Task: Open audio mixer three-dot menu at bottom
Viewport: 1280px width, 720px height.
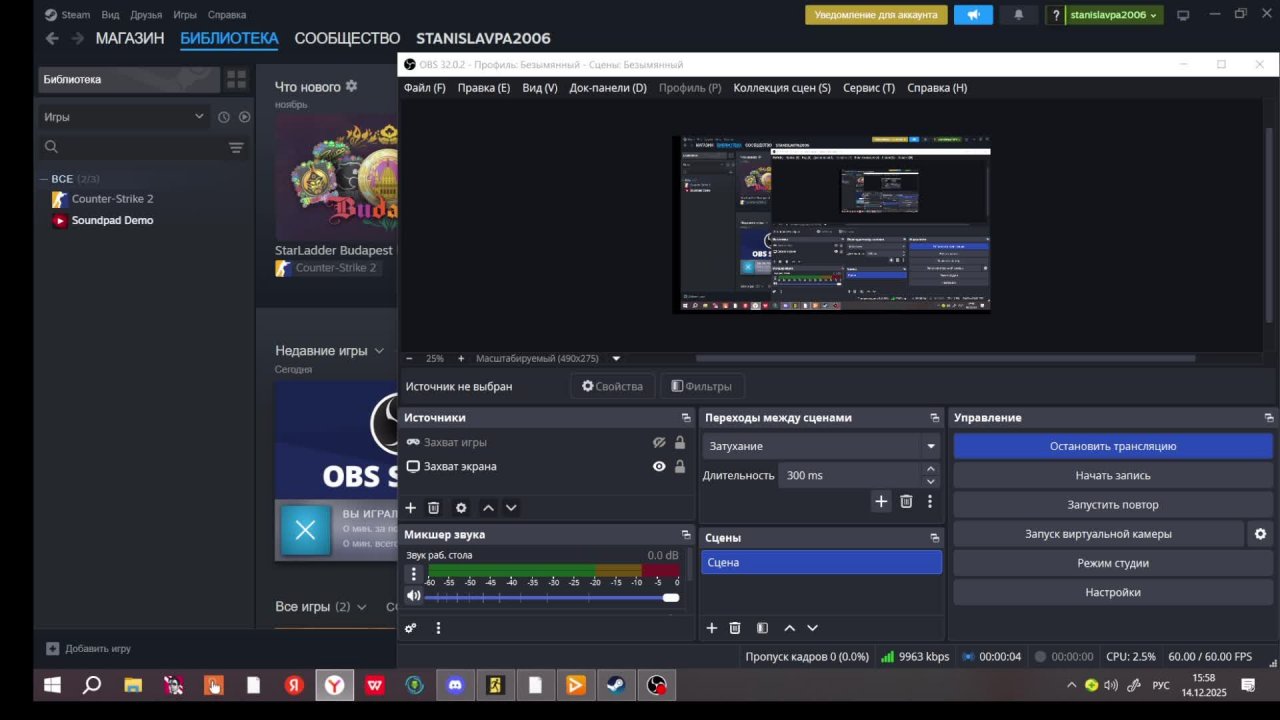Action: coord(438,628)
